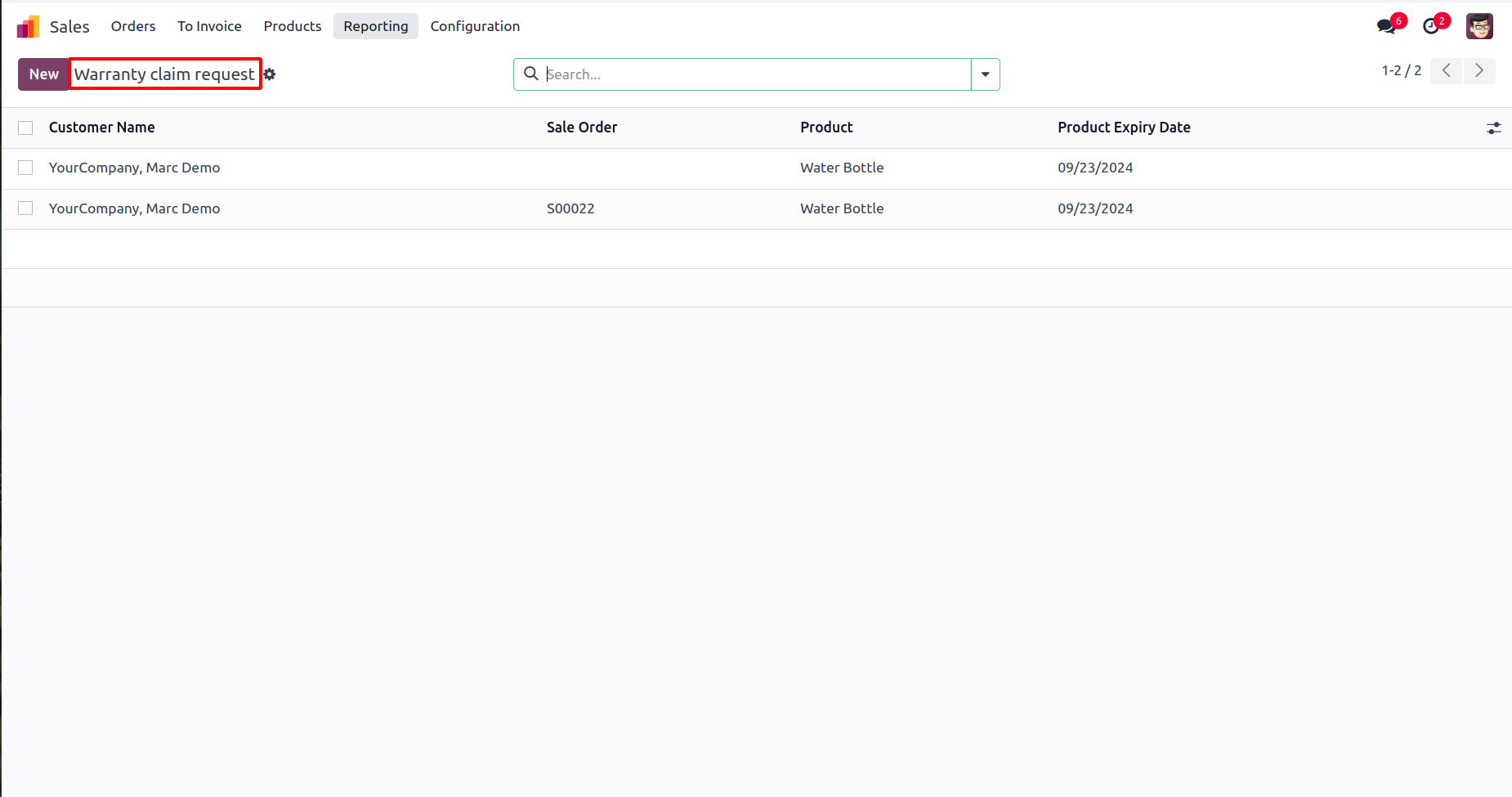This screenshot has width=1512, height=797.
Task: Open the Reporting menu
Action: tap(376, 26)
